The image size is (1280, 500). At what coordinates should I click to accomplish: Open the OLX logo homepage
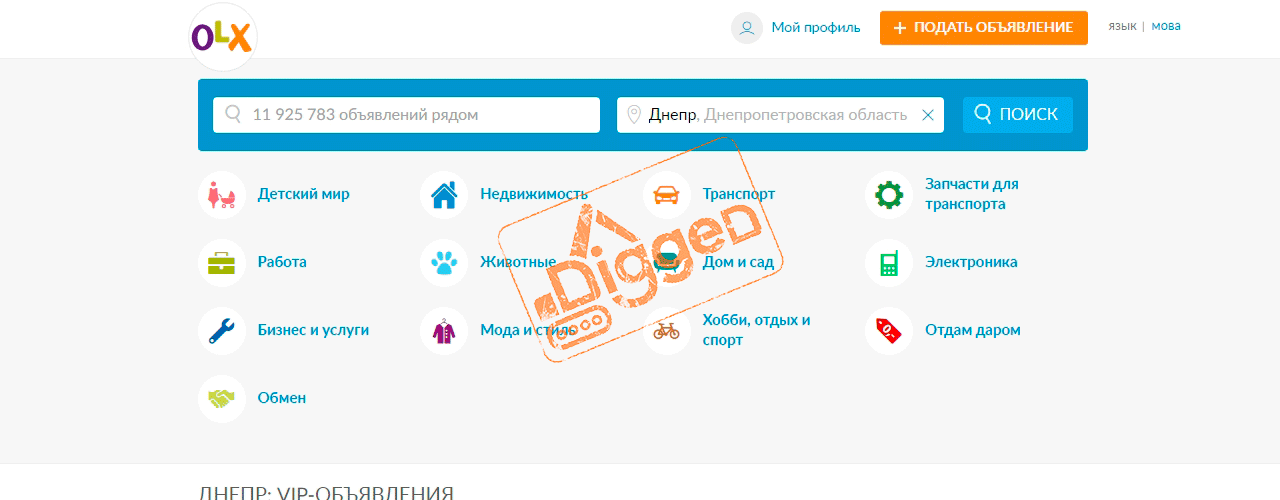pos(222,37)
